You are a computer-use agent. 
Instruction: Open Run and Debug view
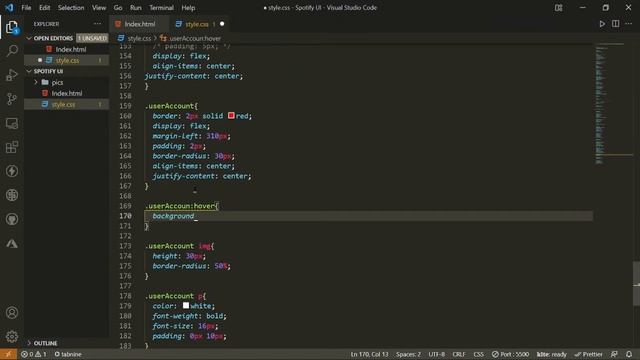(12, 75)
